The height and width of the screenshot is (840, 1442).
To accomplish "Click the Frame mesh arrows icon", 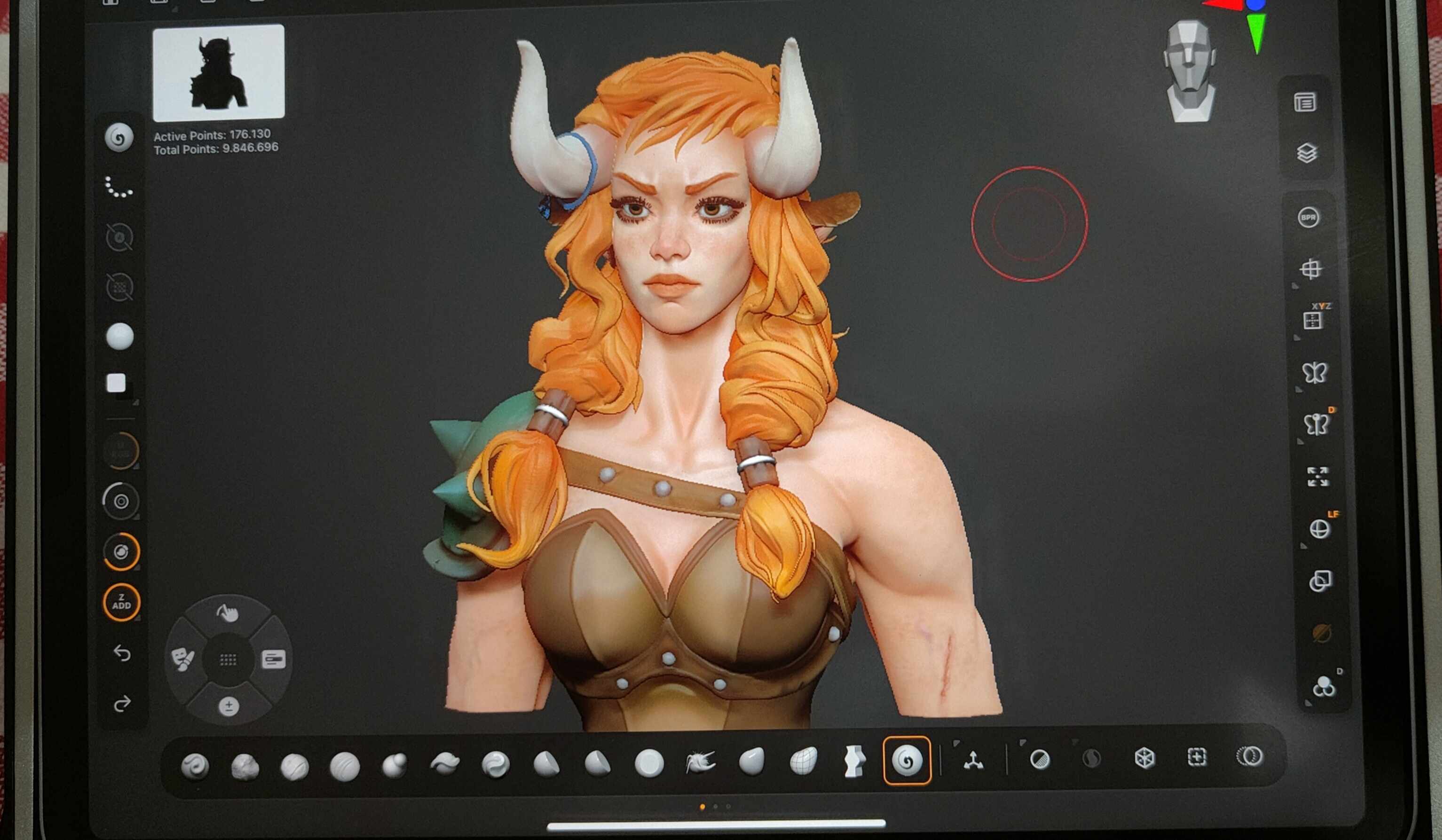I will coord(1317,476).
